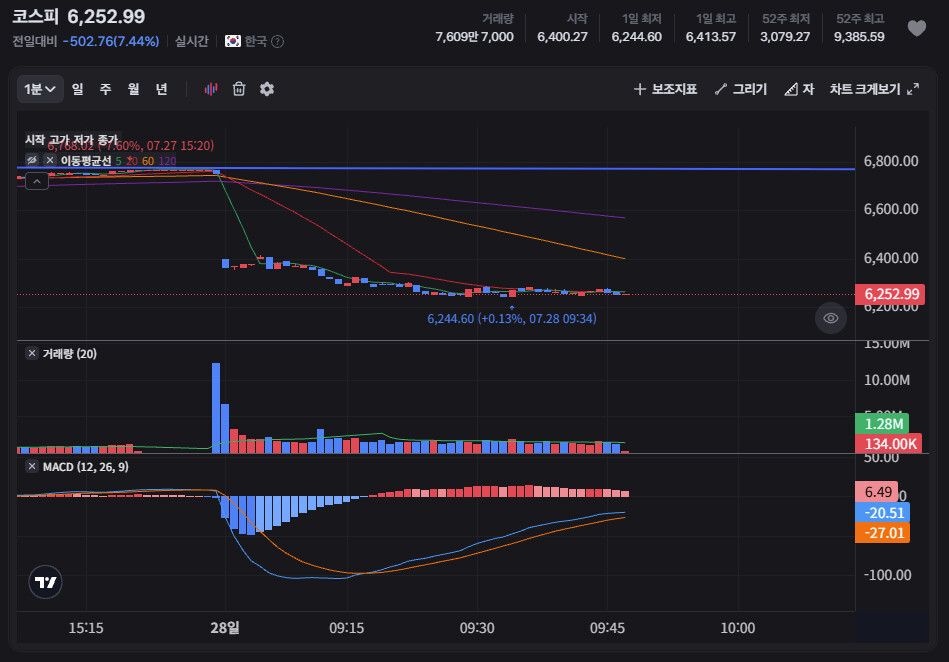Click the TradingView logo badge
Screen dimensions: 949x662
click(x=45, y=582)
